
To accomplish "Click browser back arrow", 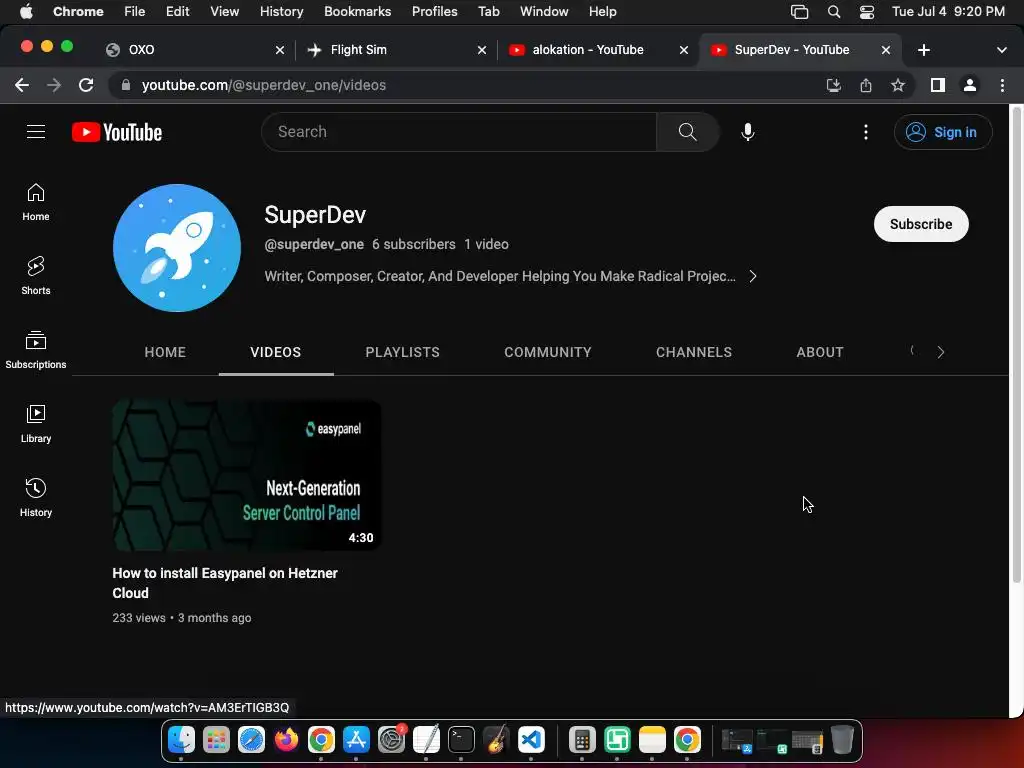I will [x=22, y=85].
